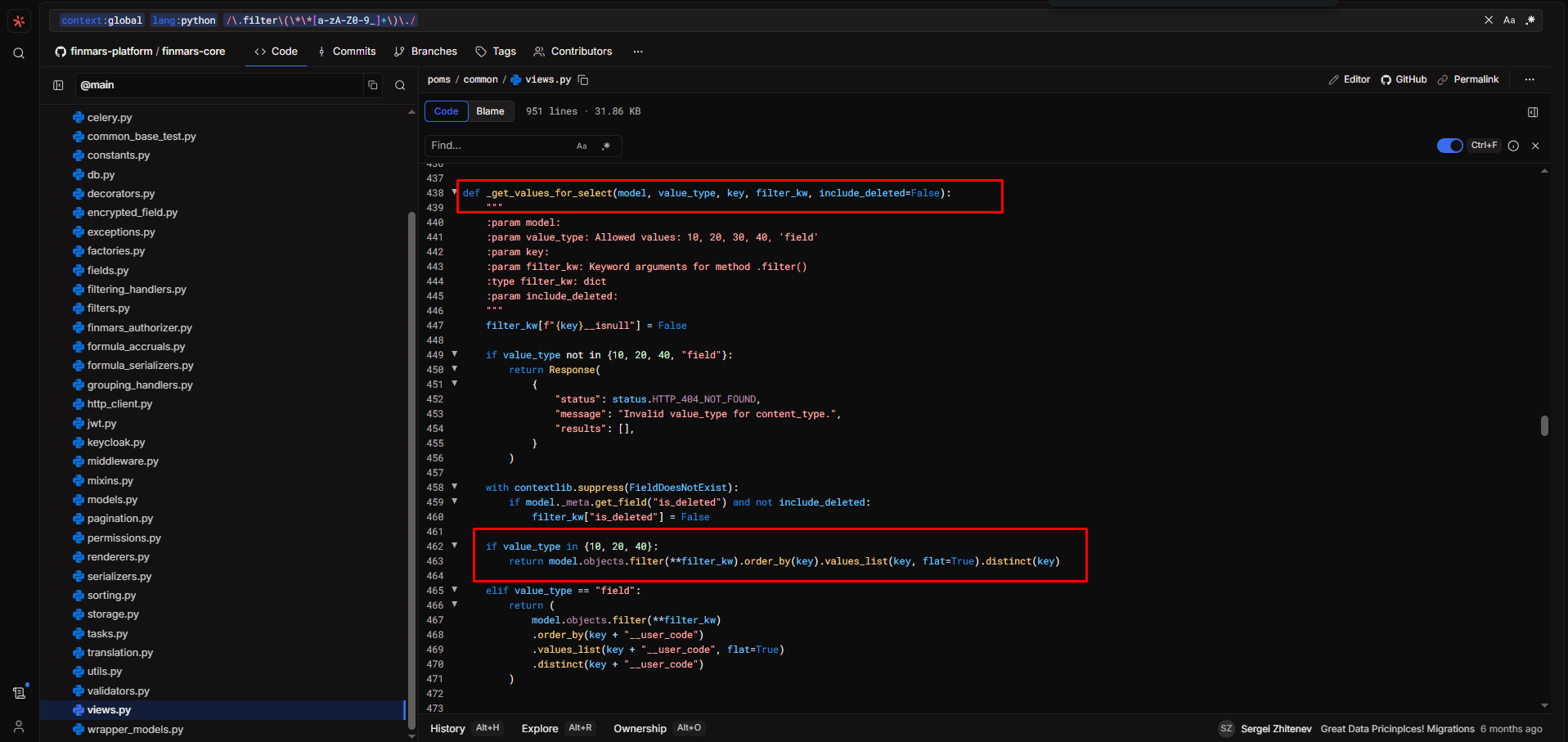
Task: Enable regex matching in the Find box
Action: click(606, 146)
